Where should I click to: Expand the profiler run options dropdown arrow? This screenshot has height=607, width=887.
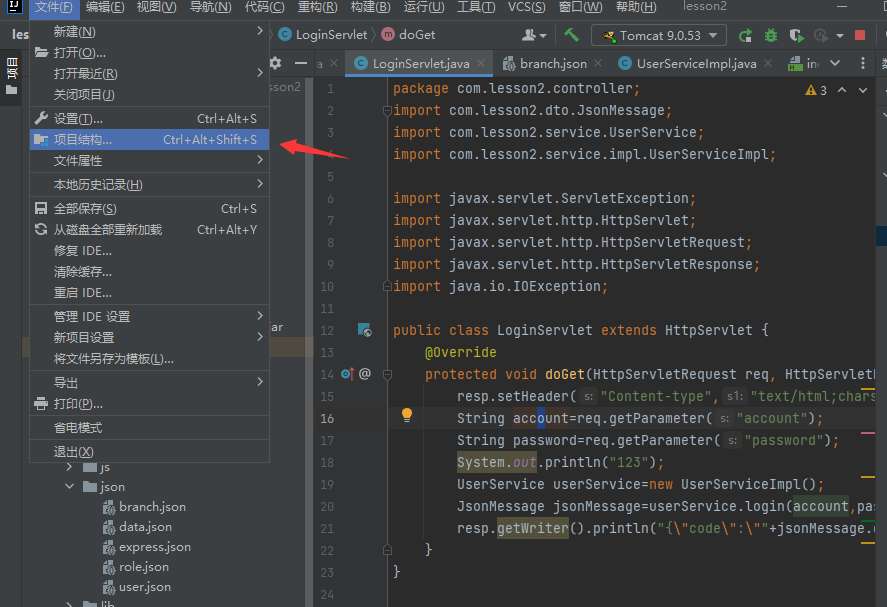[840, 36]
